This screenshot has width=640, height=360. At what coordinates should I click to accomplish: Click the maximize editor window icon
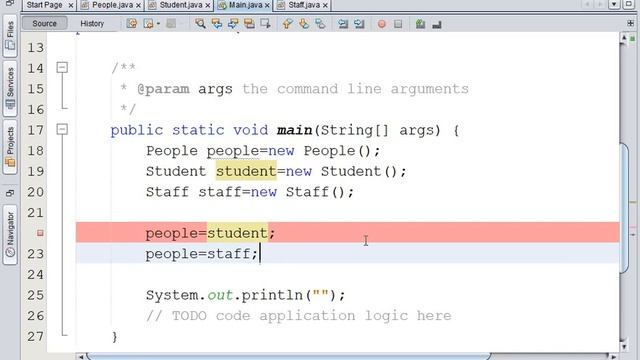tap(629, 4)
